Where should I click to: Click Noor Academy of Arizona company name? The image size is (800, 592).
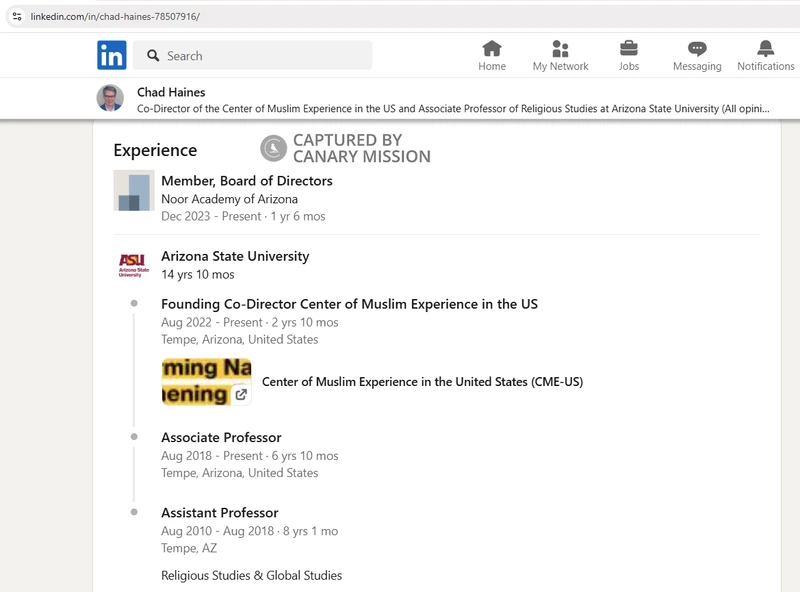coord(230,199)
